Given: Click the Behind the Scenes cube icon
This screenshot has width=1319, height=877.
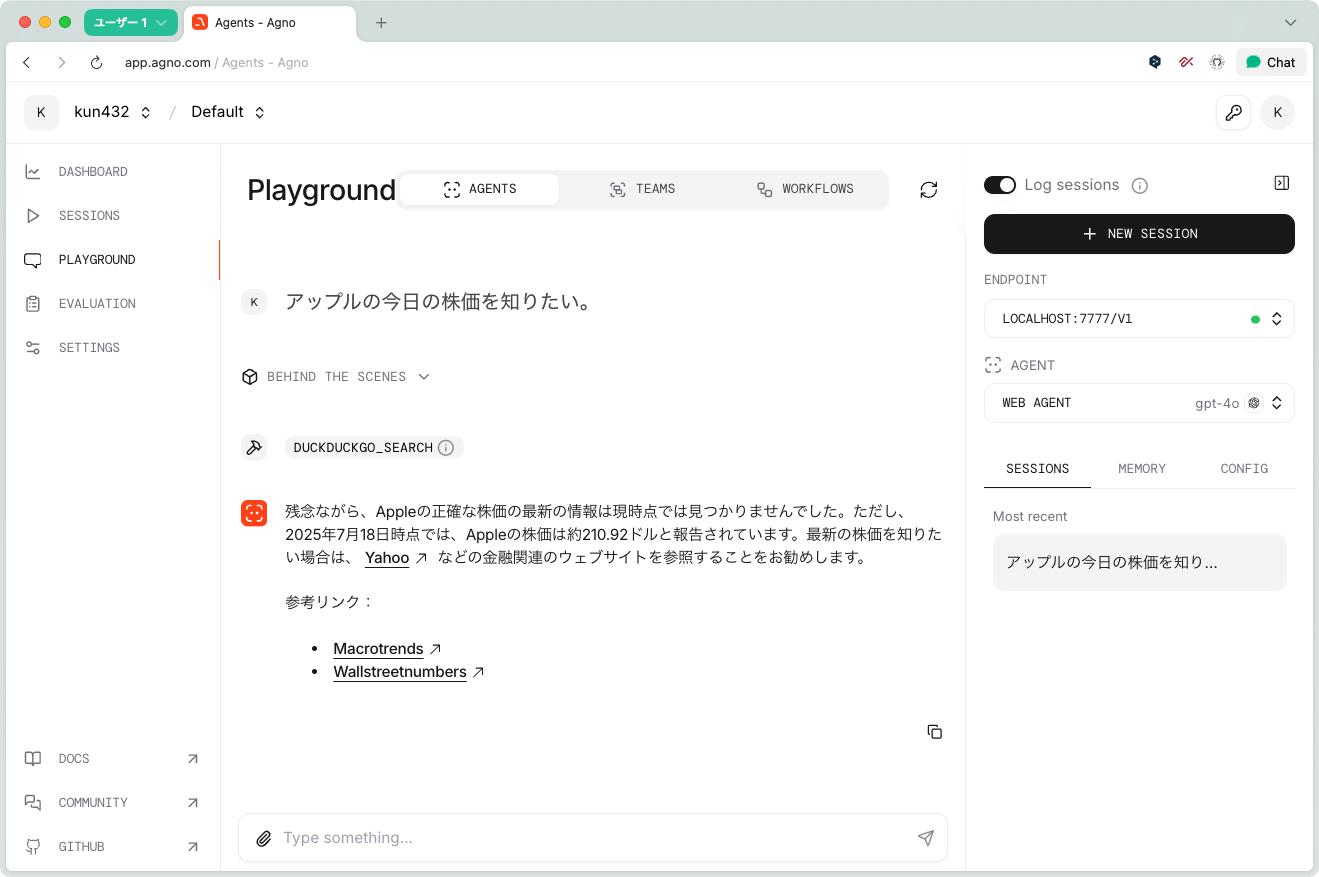Looking at the screenshot, I should pos(250,377).
